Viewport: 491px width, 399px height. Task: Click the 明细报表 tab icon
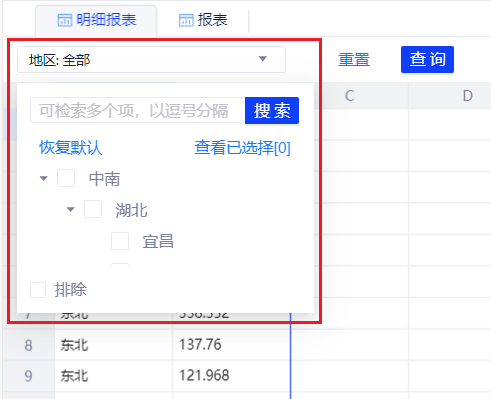65,20
